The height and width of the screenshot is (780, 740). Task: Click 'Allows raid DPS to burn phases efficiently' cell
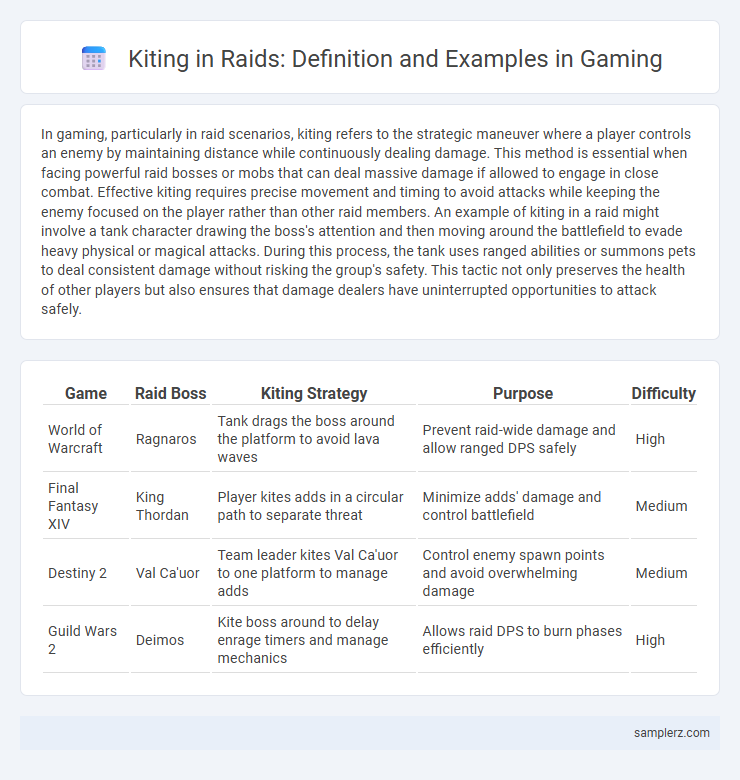point(523,640)
